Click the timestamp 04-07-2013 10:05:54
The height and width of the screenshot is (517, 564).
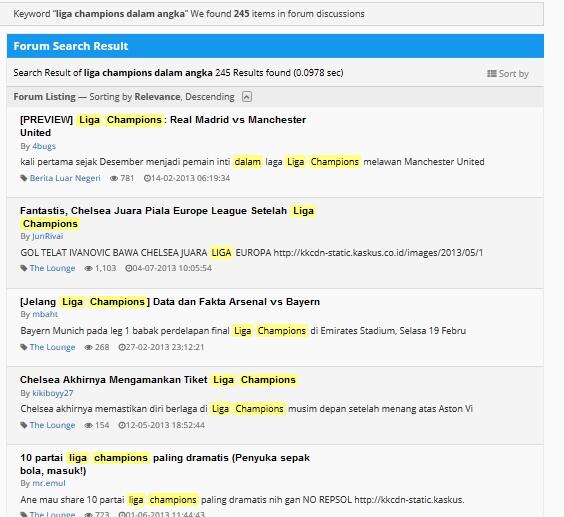tap(172, 268)
